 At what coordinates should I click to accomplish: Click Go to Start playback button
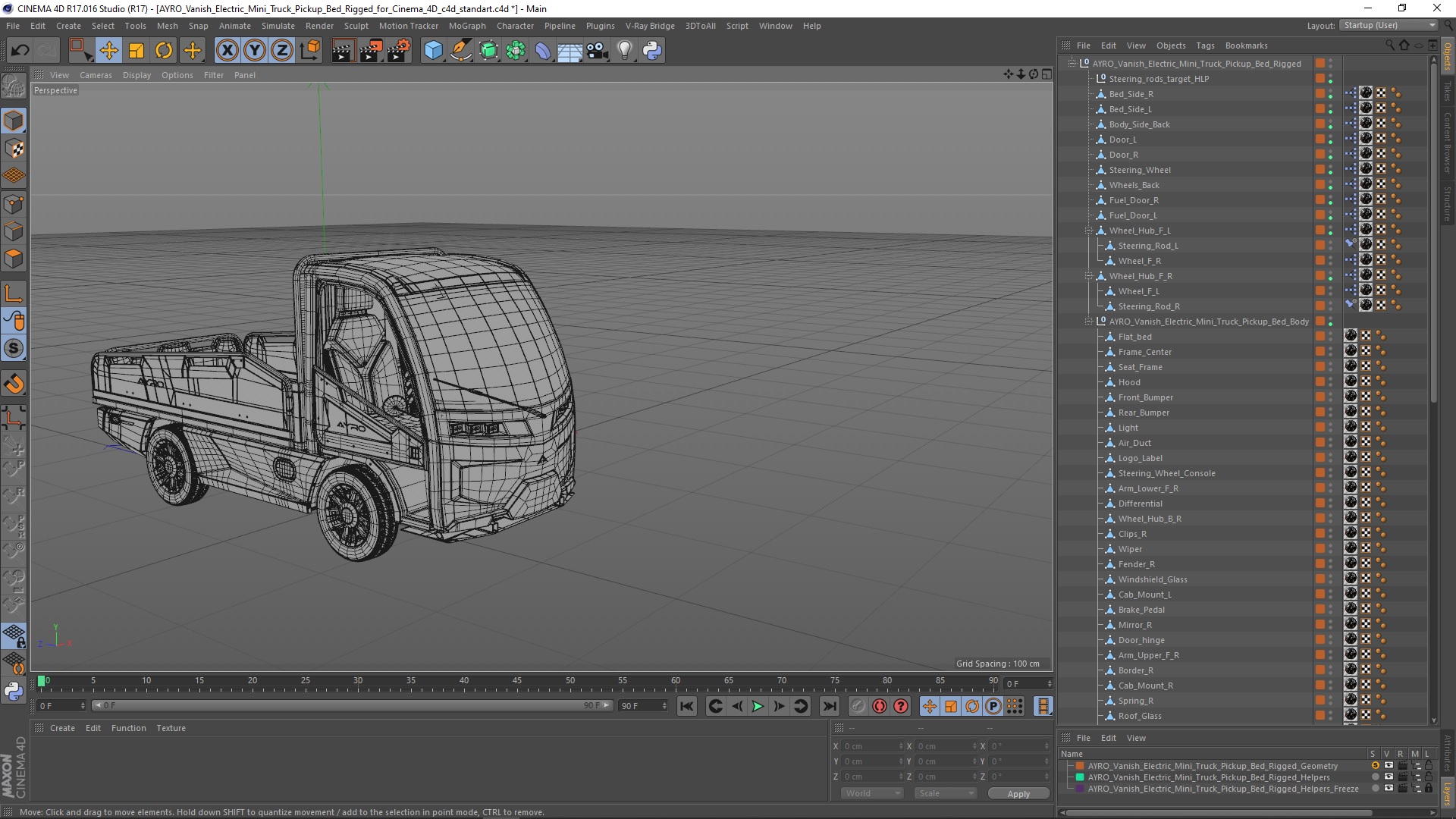[686, 706]
